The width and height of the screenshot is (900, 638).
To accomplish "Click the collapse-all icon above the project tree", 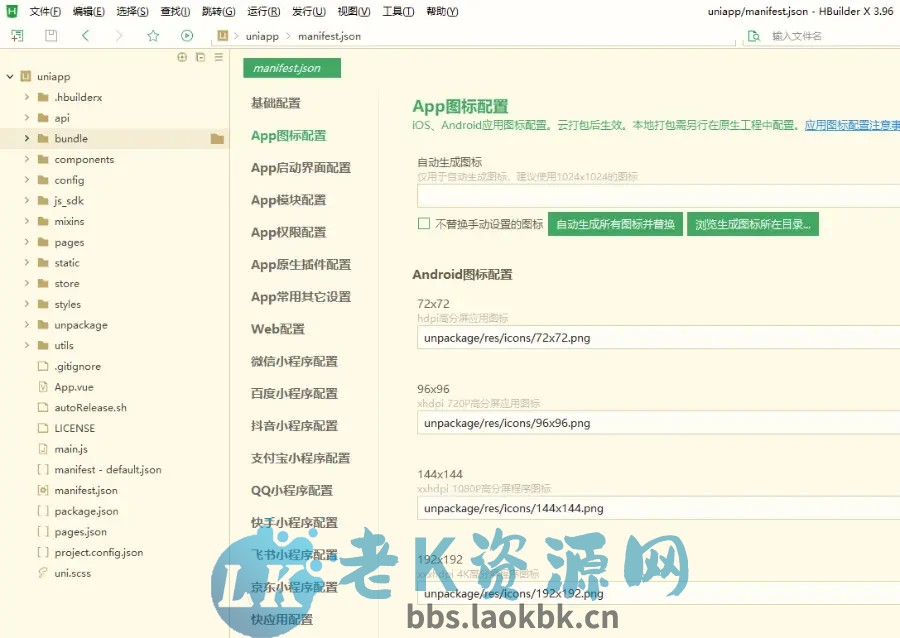I will [x=199, y=57].
